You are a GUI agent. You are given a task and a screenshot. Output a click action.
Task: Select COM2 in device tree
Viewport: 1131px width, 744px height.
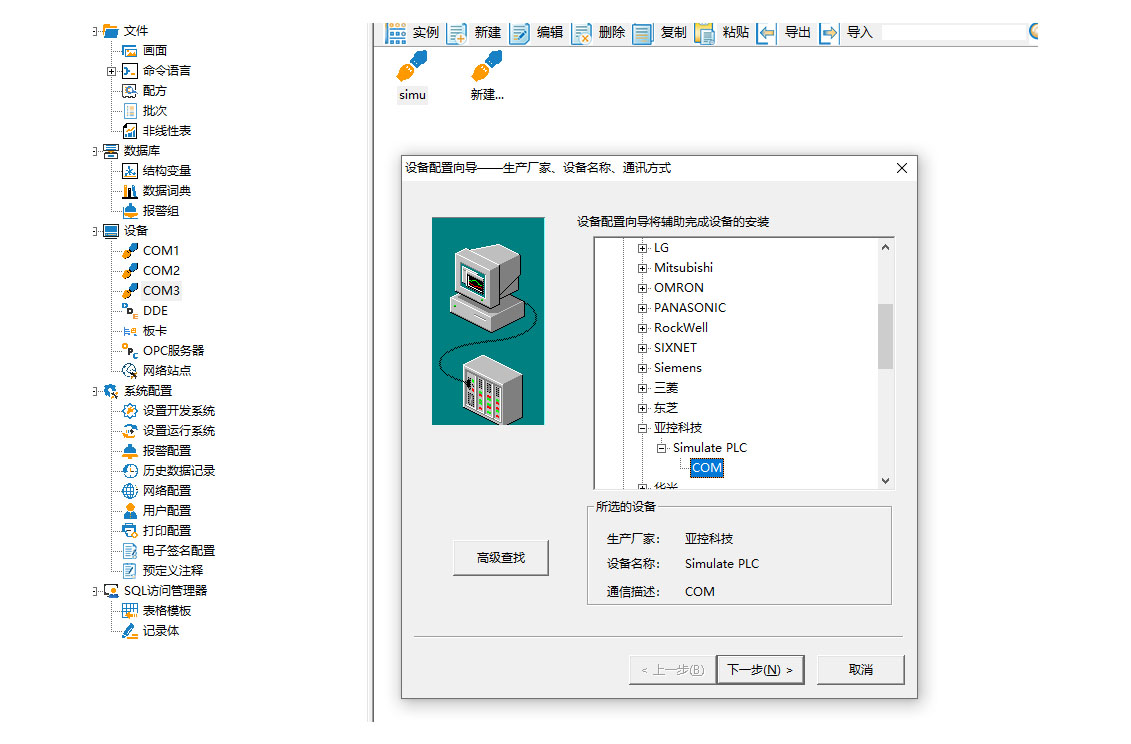(160, 271)
